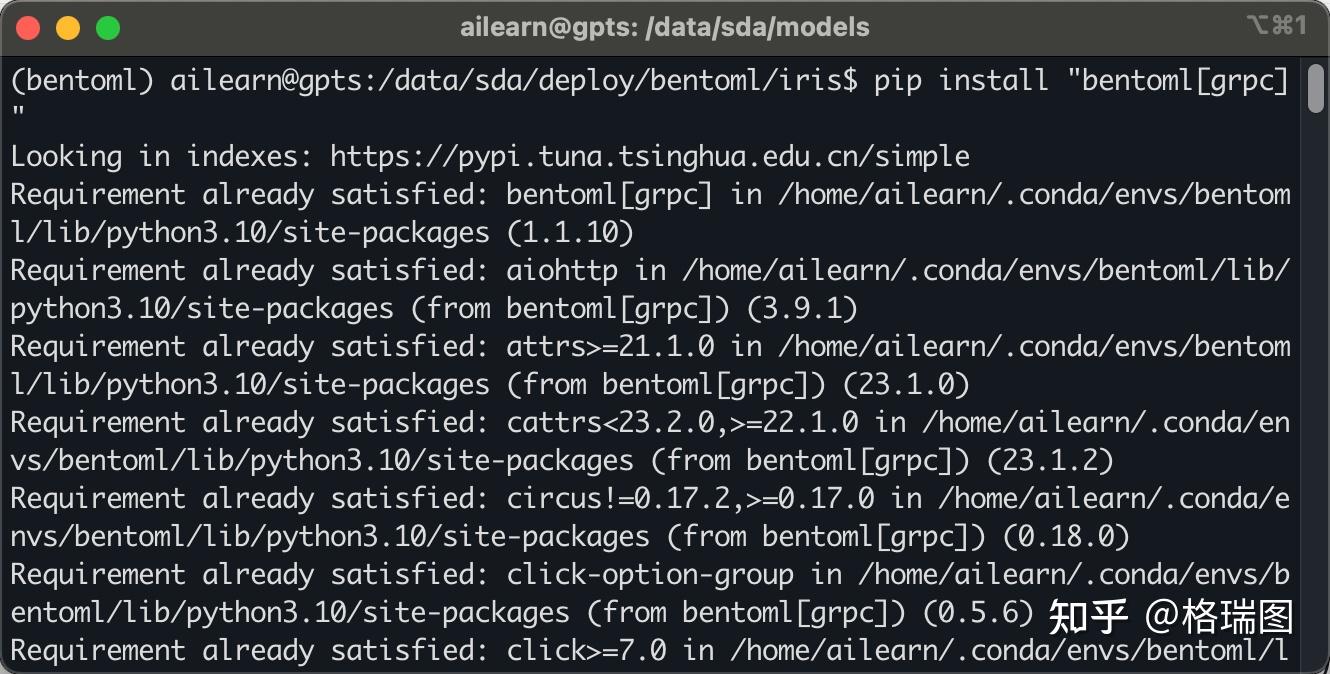The width and height of the screenshot is (1330, 674).
Task: Click the green zoom window button
Action: [108, 28]
